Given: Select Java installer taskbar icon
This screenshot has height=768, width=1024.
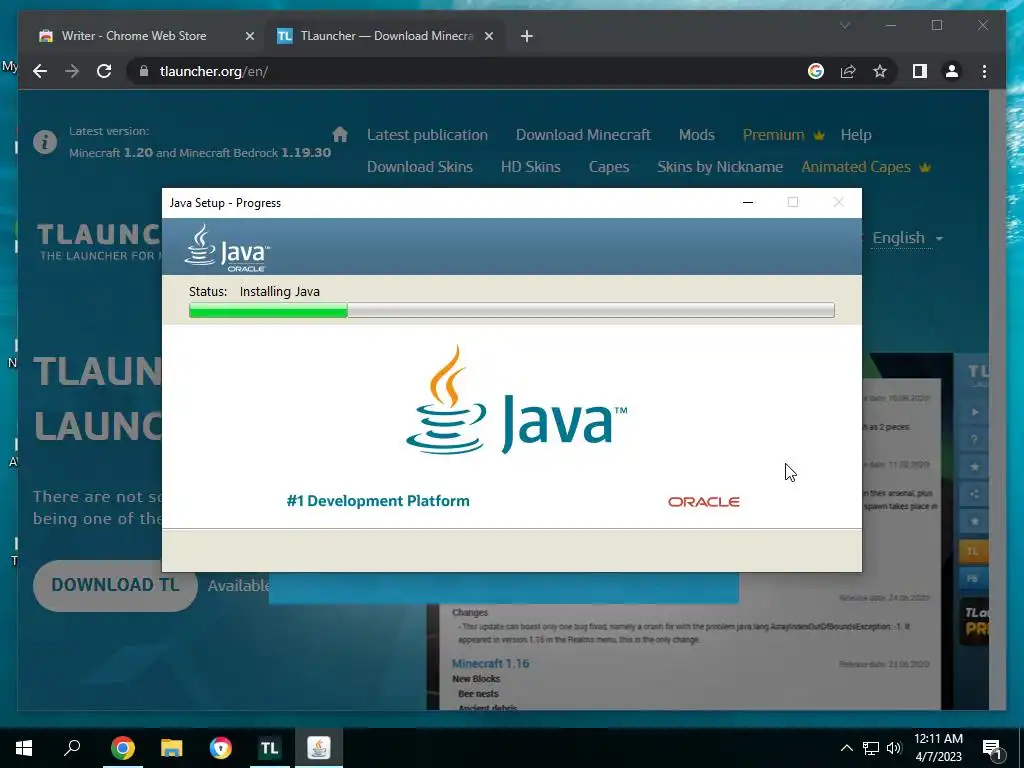Looking at the screenshot, I should coord(319,748).
